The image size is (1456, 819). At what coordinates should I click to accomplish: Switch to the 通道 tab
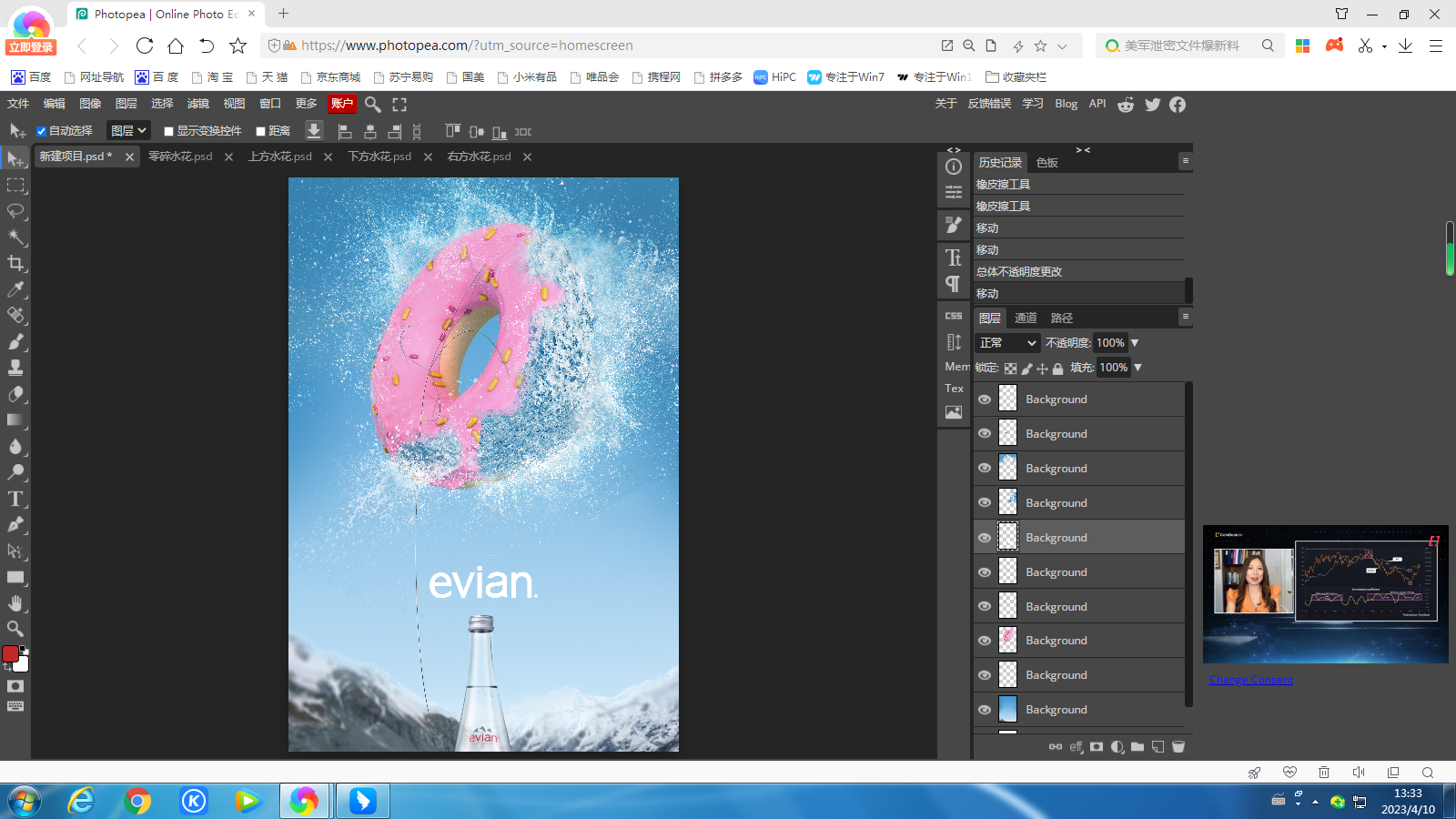coord(1026,318)
